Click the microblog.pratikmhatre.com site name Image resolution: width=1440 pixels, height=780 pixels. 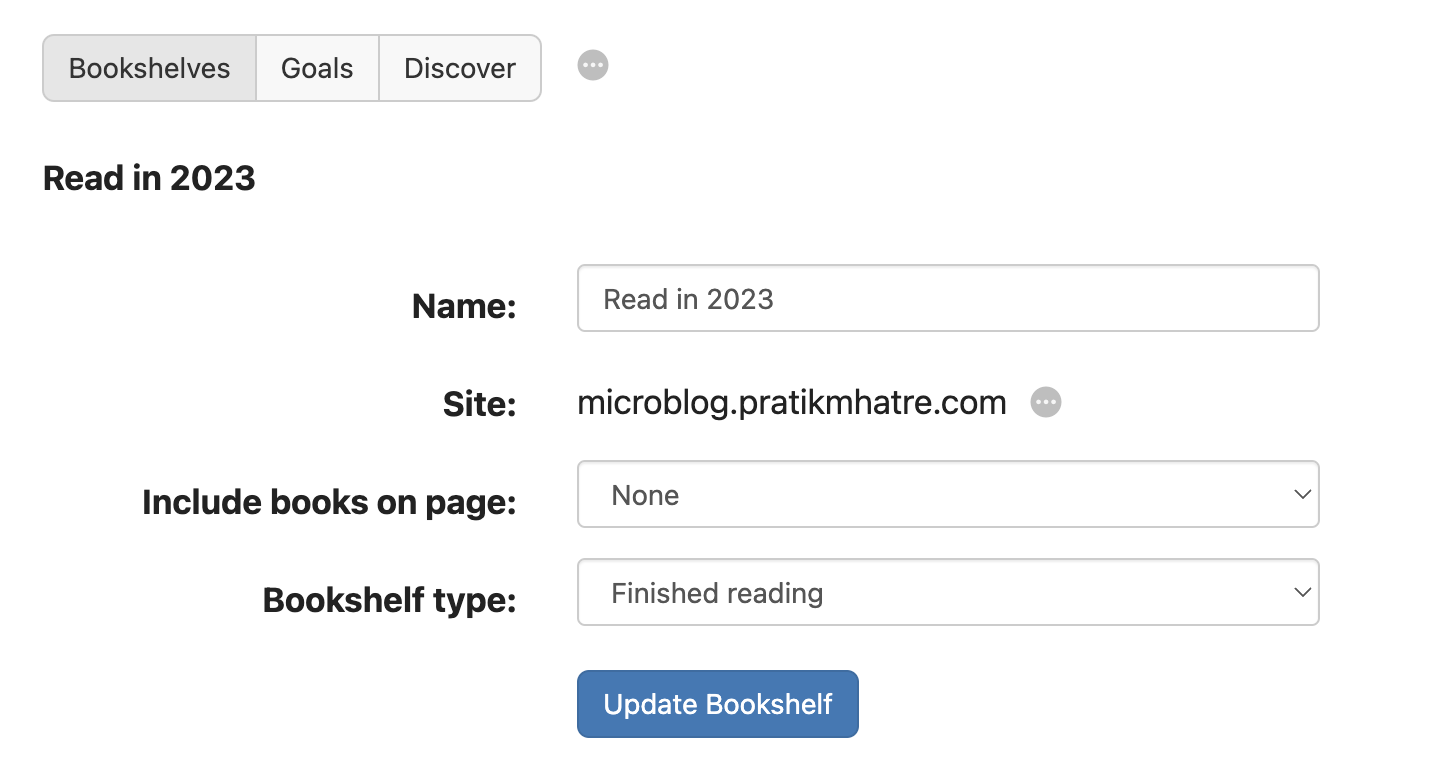click(x=792, y=403)
